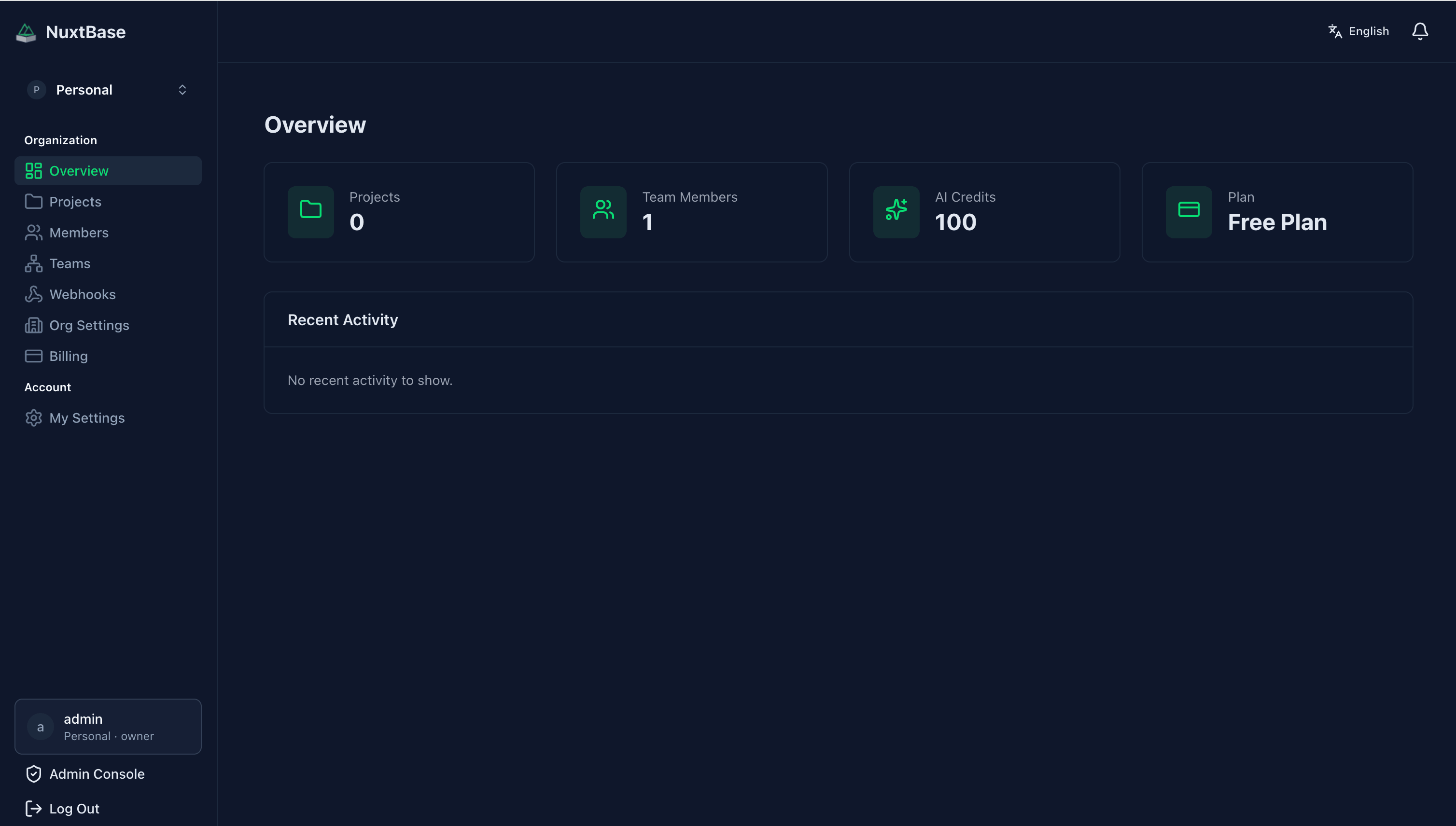This screenshot has width=1456, height=826.
Task: Click the Teams hierarchy icon
Action: coord(33,263)
